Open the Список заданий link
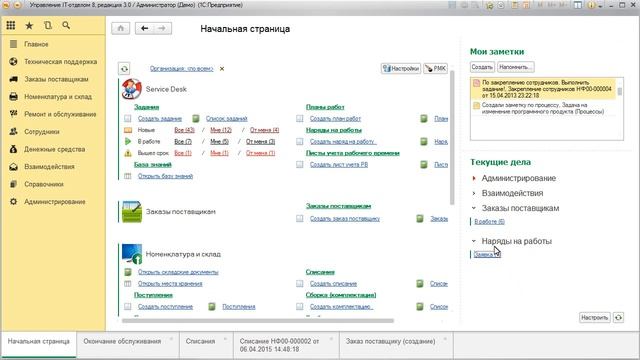Viewport: 640px width, 360px height. click(227, 118)
